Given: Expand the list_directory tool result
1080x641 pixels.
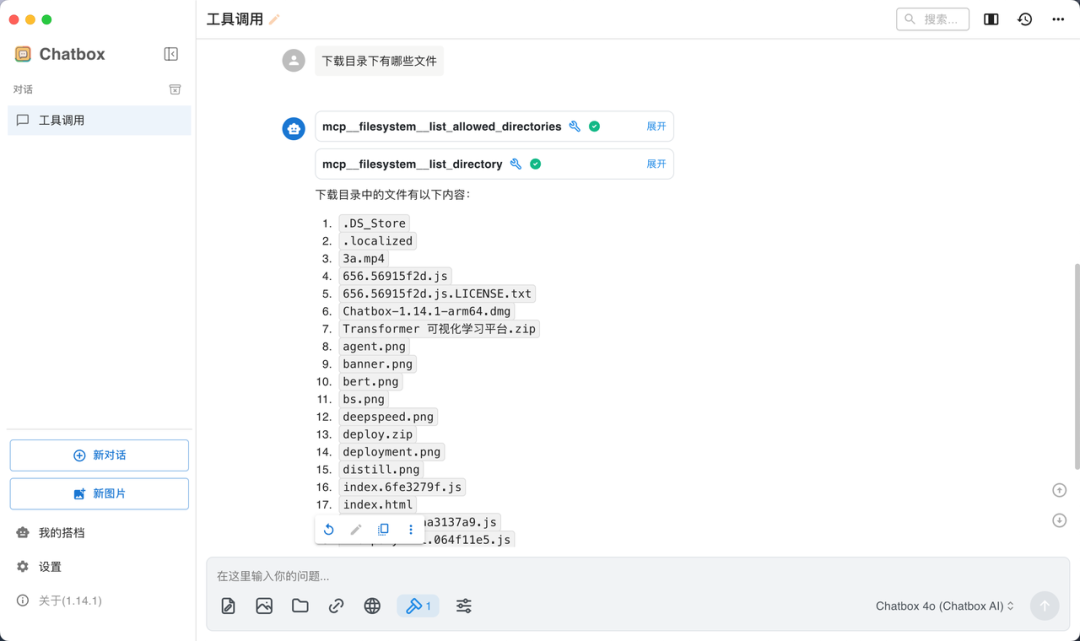Looking at the screenshot, I should 655,163.
